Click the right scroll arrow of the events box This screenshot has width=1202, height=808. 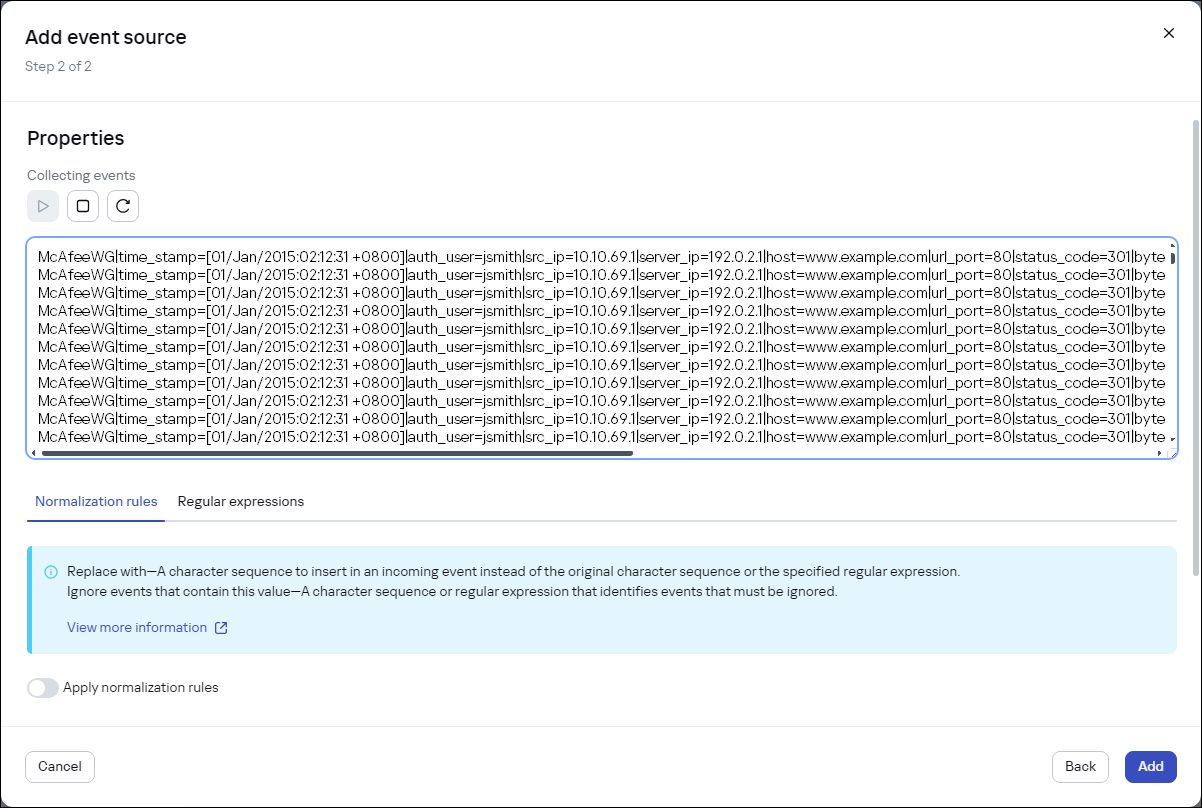(x=1160, y=453)
